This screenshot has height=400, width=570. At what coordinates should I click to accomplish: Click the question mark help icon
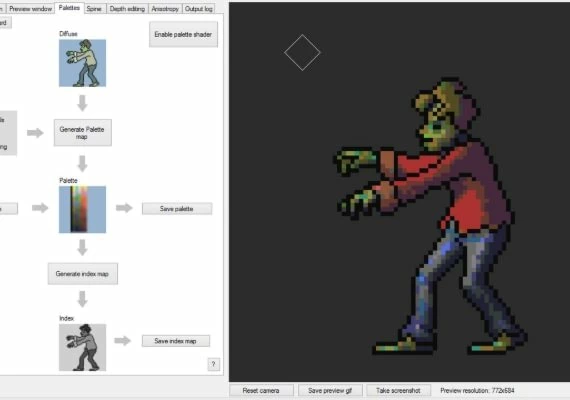pos(214,364)
